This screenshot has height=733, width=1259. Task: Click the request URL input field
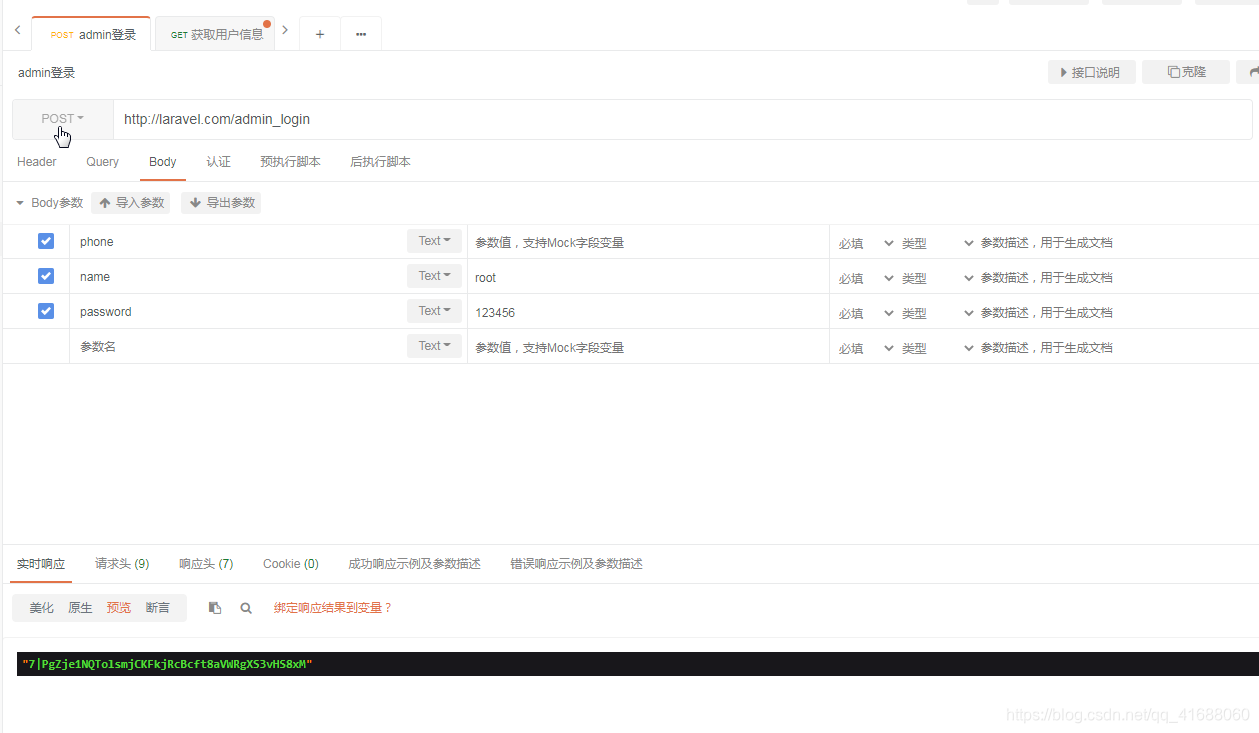point(682,119)
